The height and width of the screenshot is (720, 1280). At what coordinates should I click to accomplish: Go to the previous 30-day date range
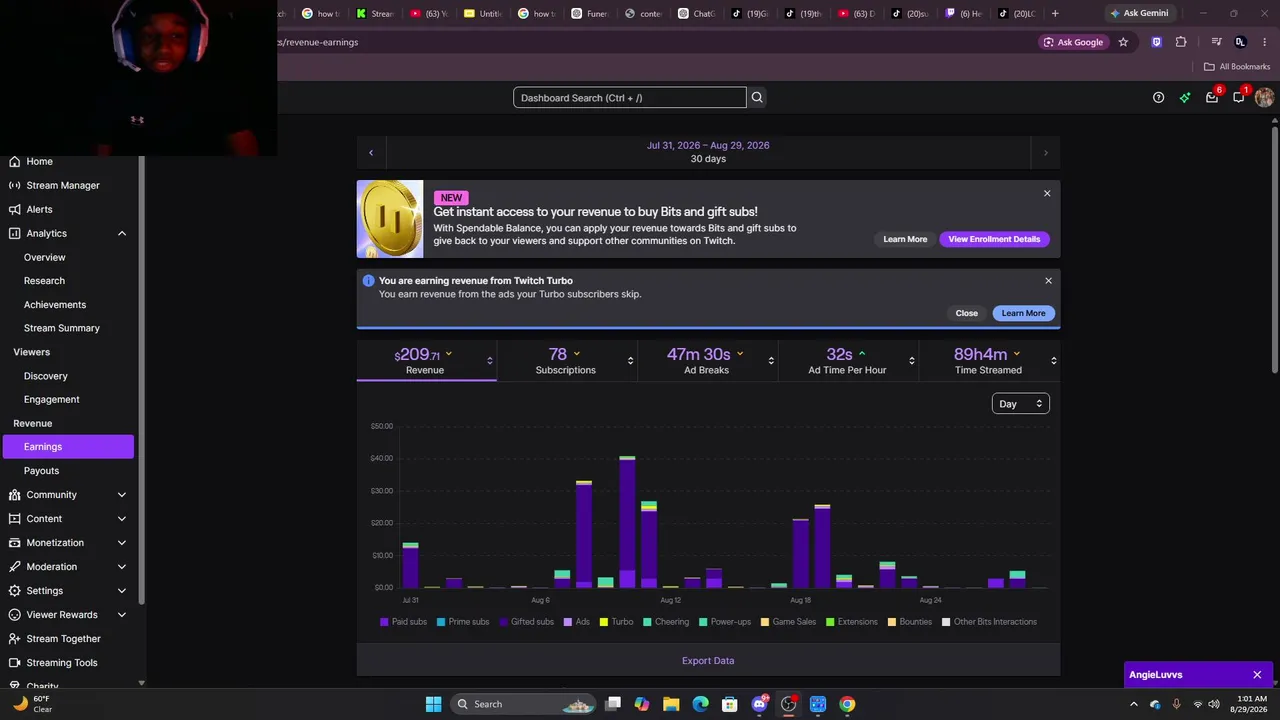(x=371, y=152)
